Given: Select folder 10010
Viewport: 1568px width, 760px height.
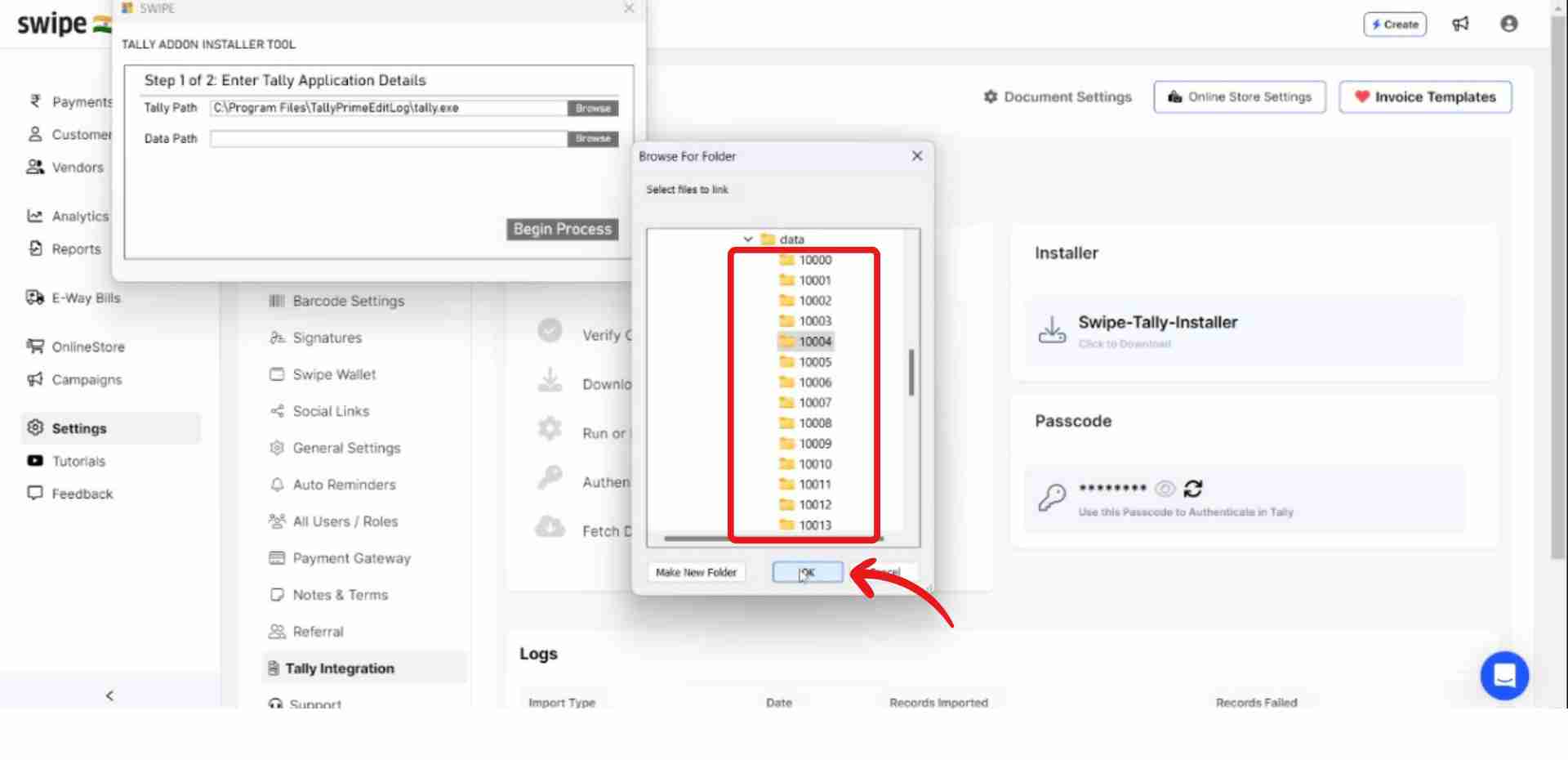Looking at the screenshot, I should pos(806,464).
